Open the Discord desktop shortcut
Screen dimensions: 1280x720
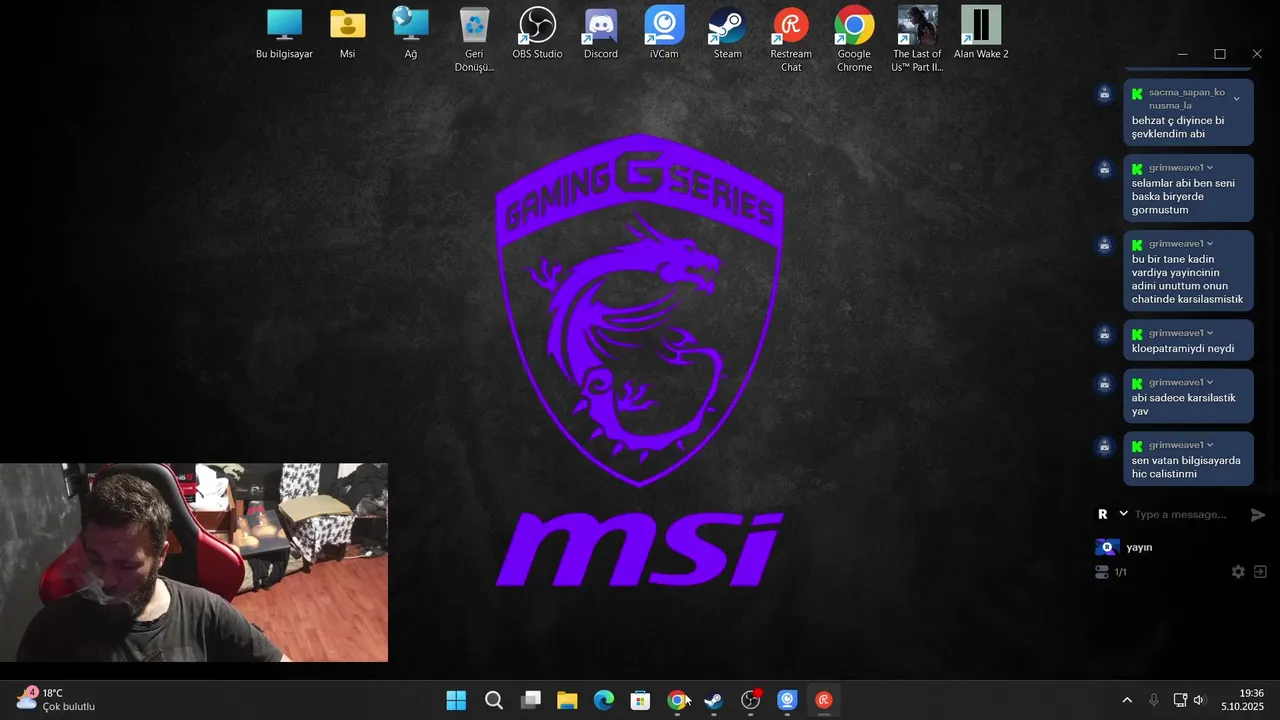click(x=601, y=33)
